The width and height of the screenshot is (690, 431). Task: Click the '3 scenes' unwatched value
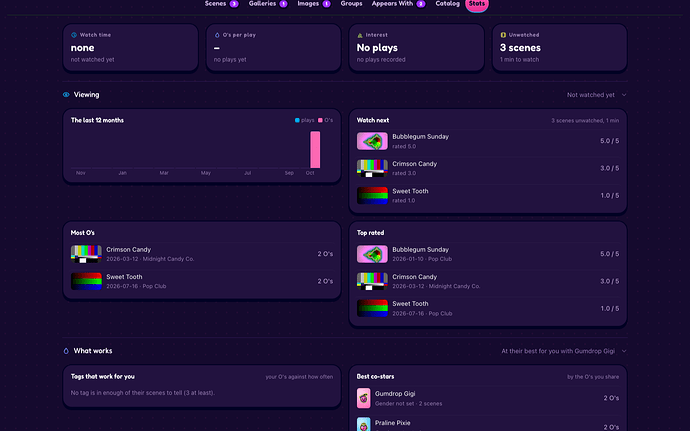click(520, 48)
